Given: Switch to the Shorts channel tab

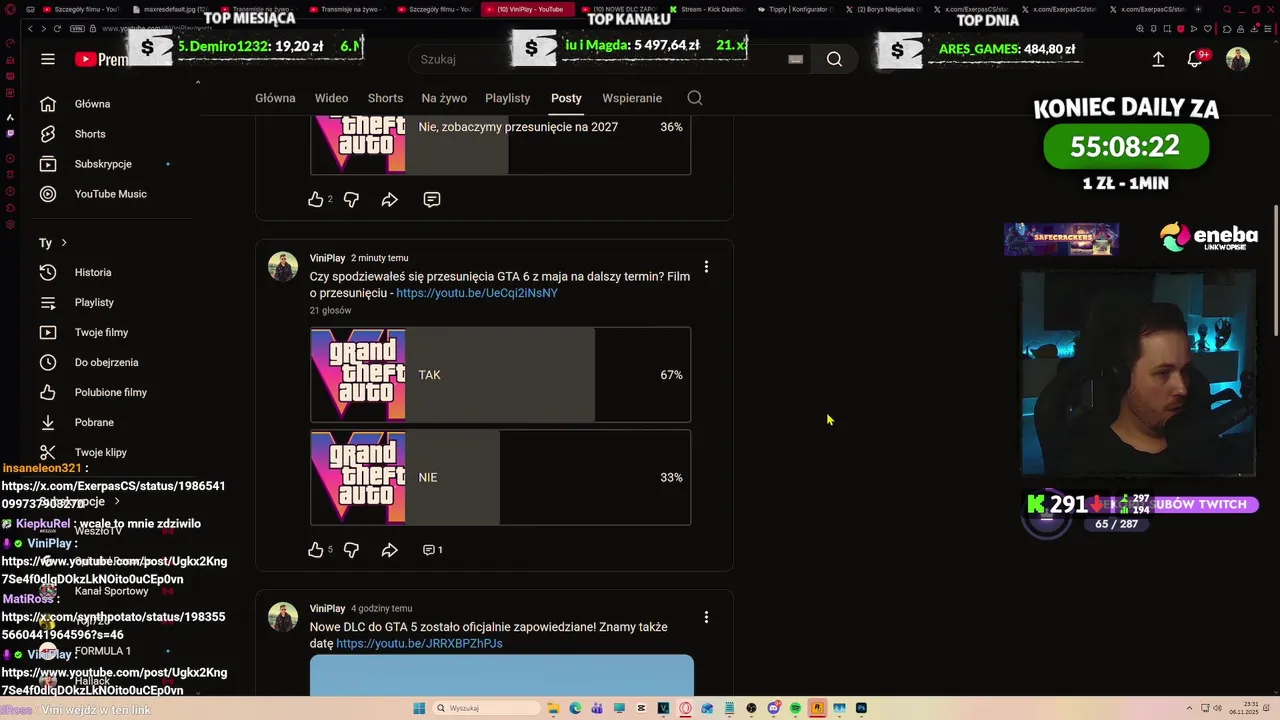Looking at the screenshot, I should pos(385,98).
